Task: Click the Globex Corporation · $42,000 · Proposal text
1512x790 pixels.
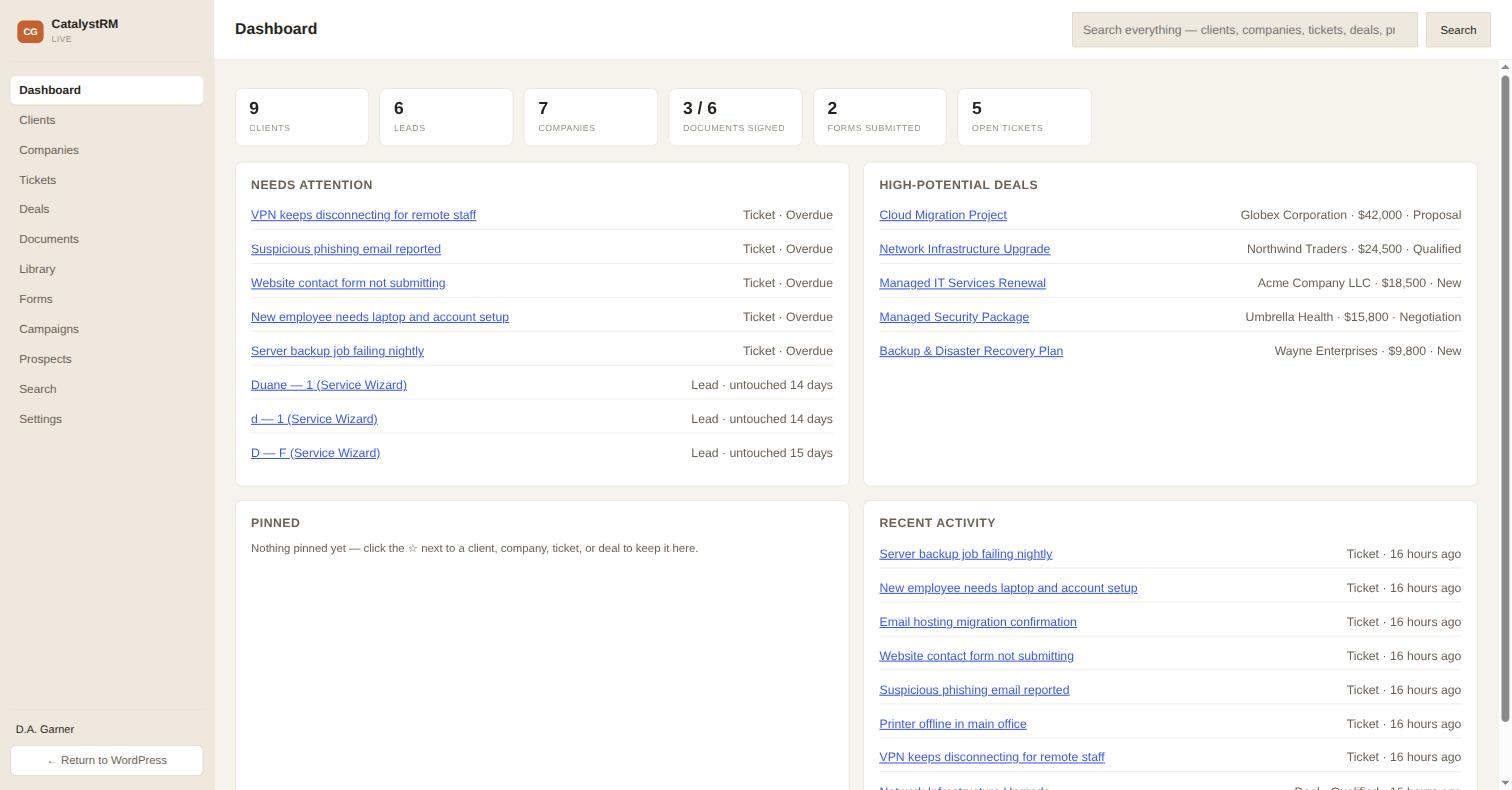Action: 1351,215
